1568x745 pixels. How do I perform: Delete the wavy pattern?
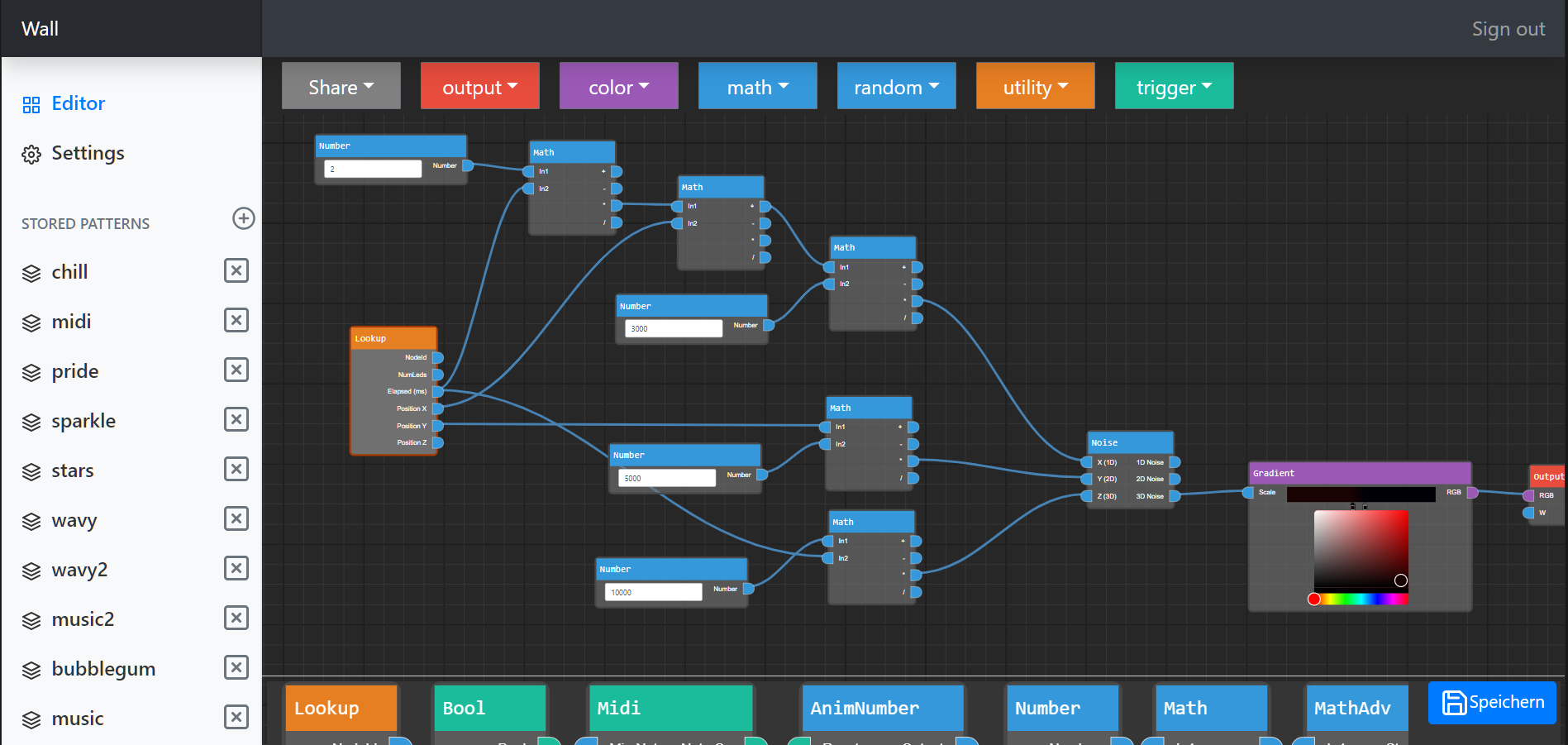[x=236, y=518]
